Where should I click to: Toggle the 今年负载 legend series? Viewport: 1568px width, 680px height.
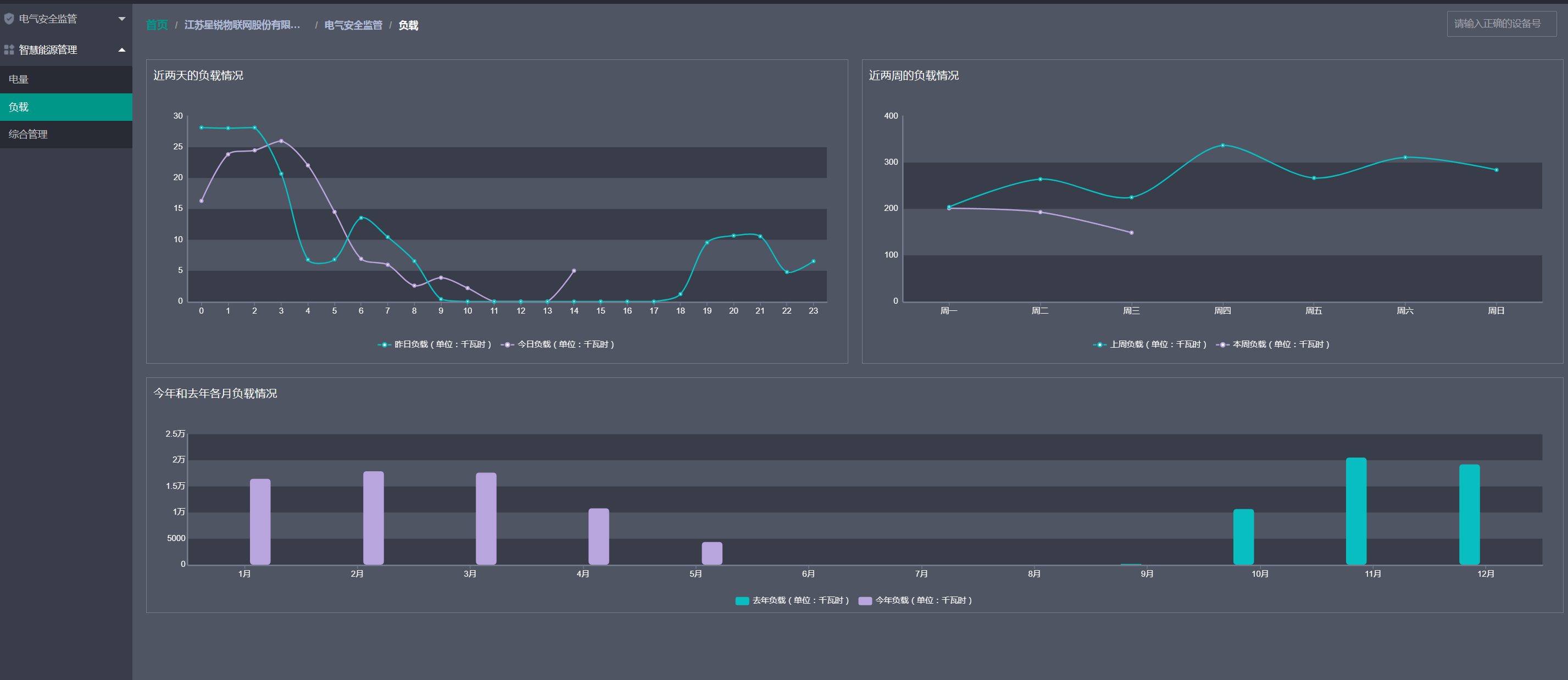pos(915,601)
